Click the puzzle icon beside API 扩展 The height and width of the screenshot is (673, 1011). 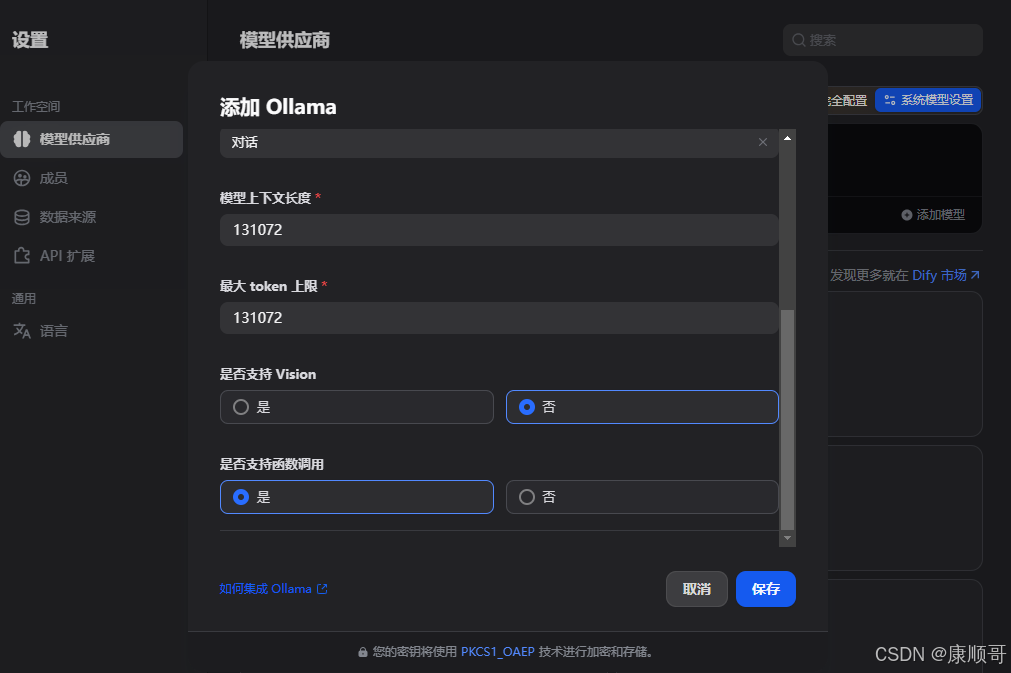pyautogui.click(x=22, y=256)
